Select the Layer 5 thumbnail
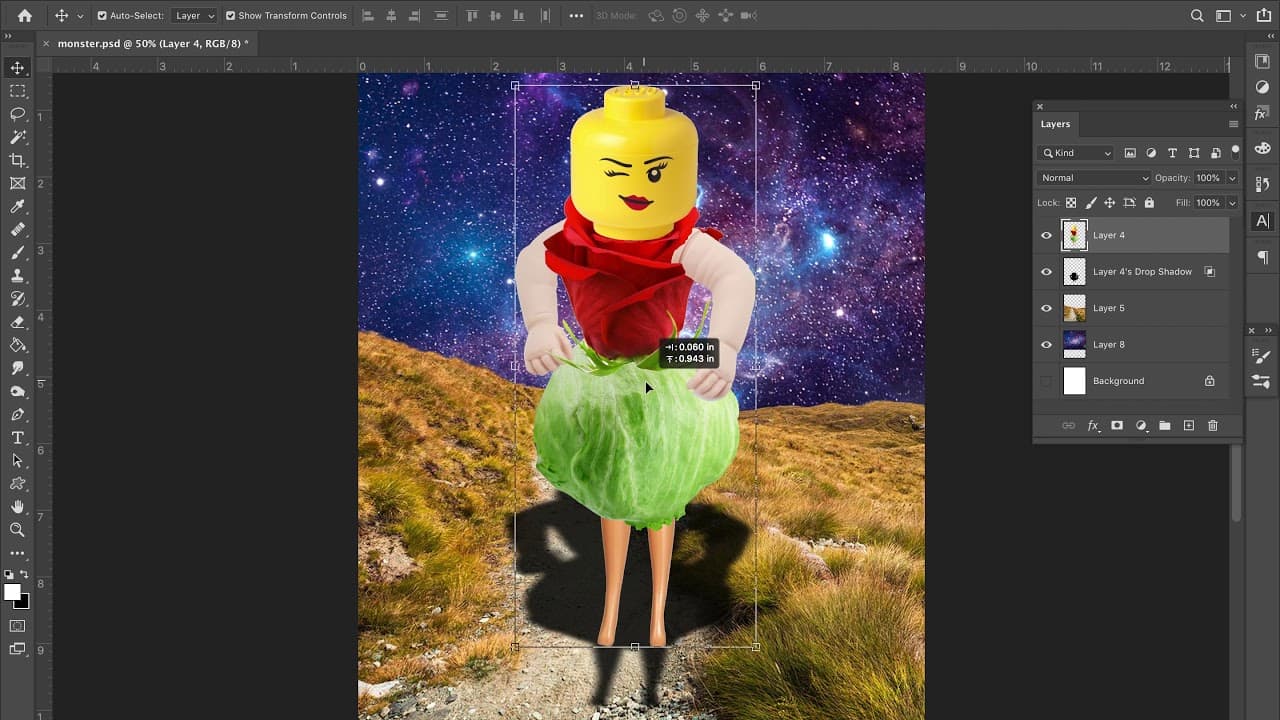1280x720 pixels. click(x=1074, y=308)
